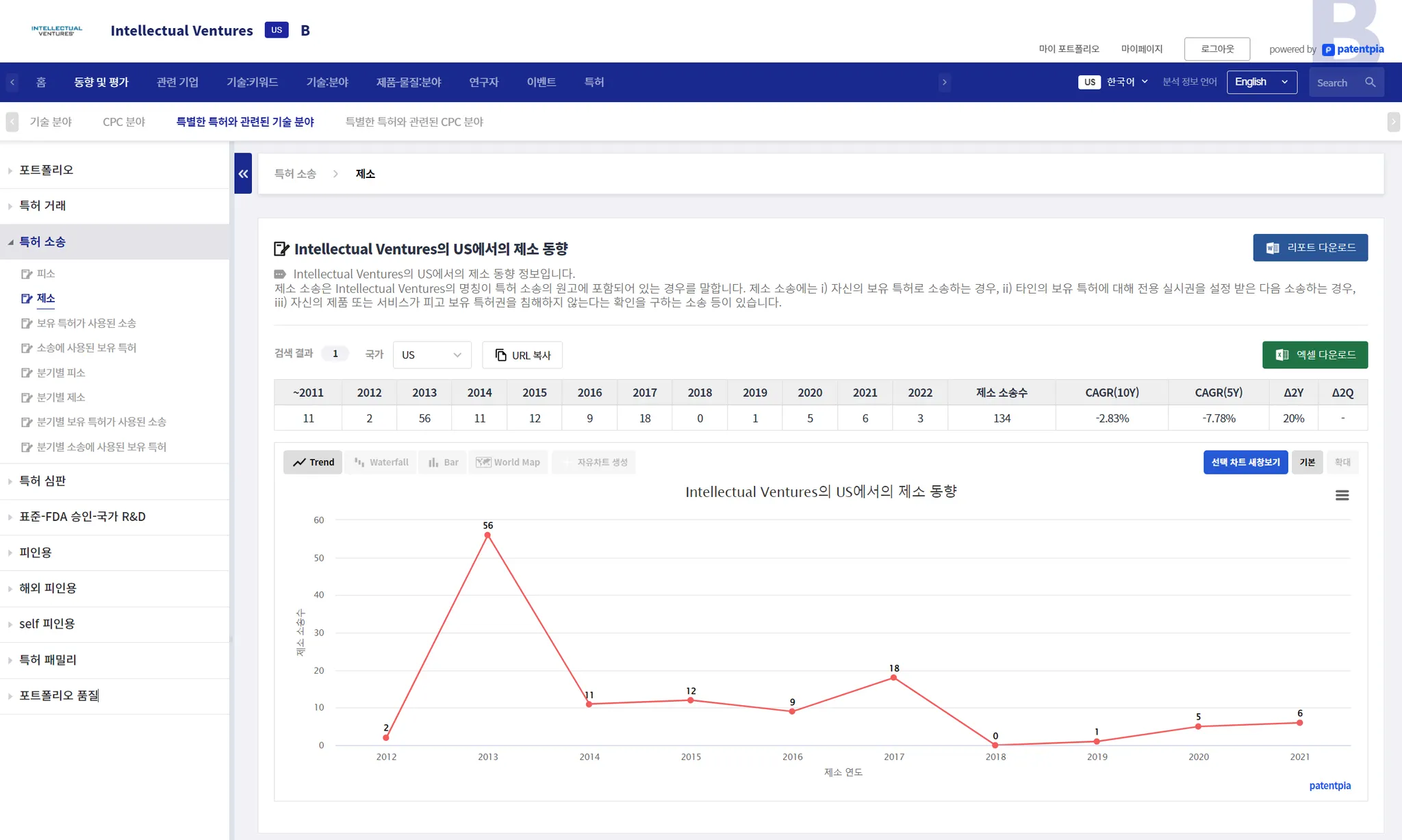This screenshot has height=840, width=1402.
Task: Collapse the sidebar with double-chevron icon
Action: pos(243,174)
